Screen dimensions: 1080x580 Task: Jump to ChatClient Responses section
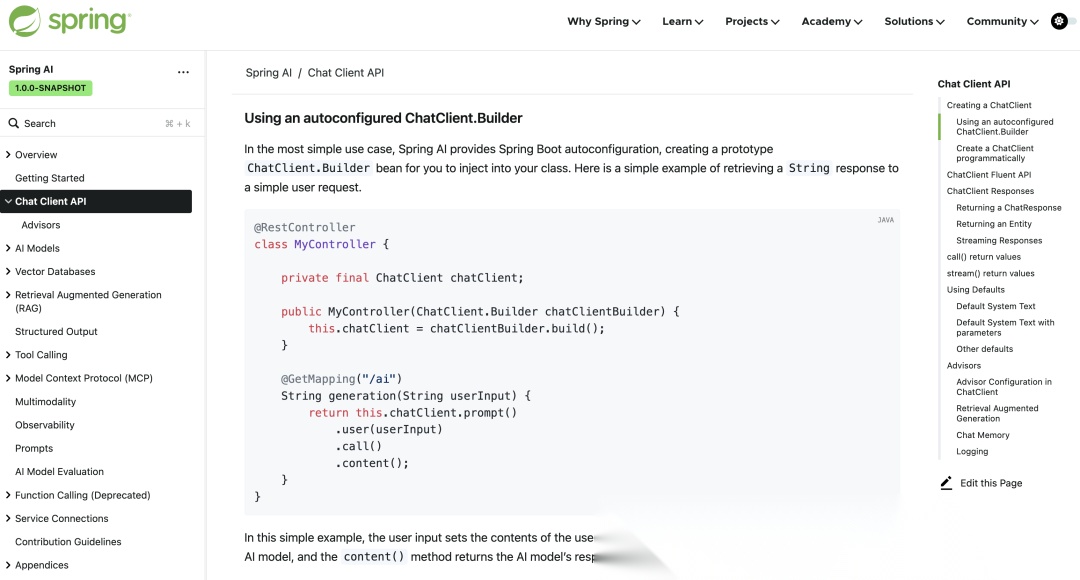coord(990,191)
